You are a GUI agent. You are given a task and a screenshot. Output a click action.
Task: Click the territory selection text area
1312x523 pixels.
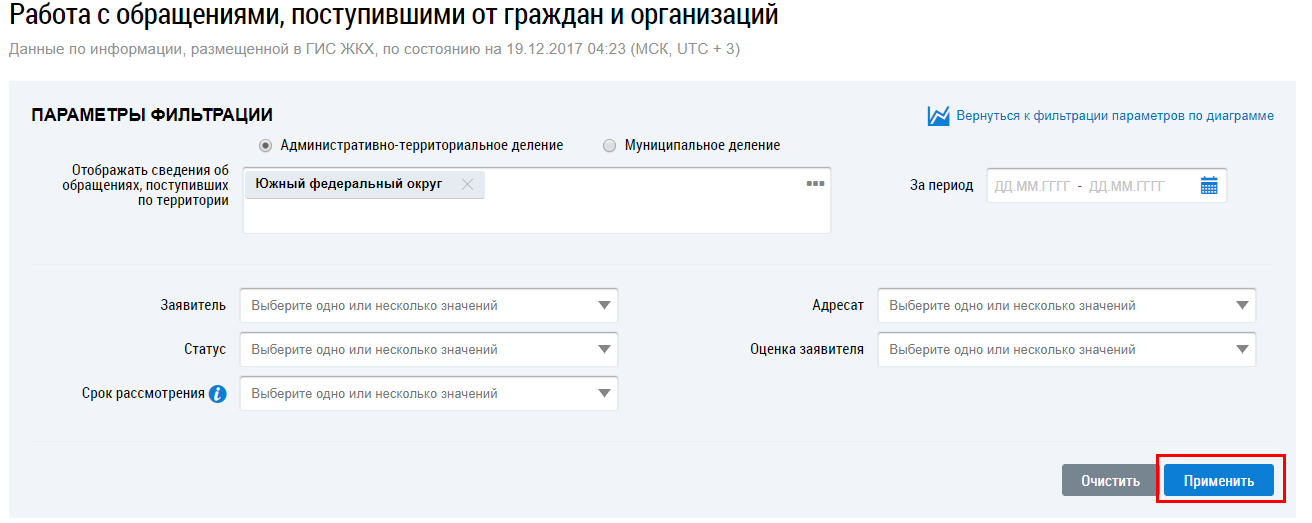click(x=536, y=216)
